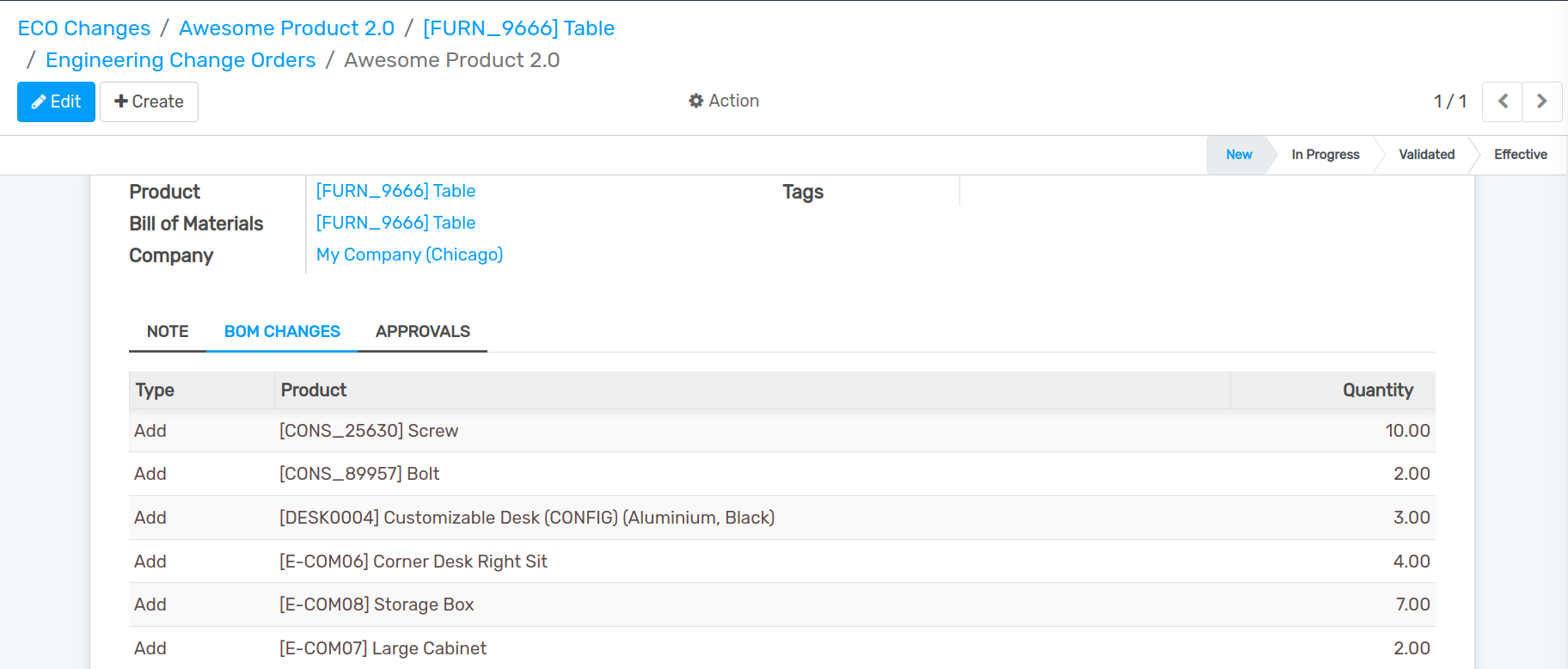Select the Effective stage in status bar
Viewport: 1568px width, 669px height.
click(x=1520, y=155)
